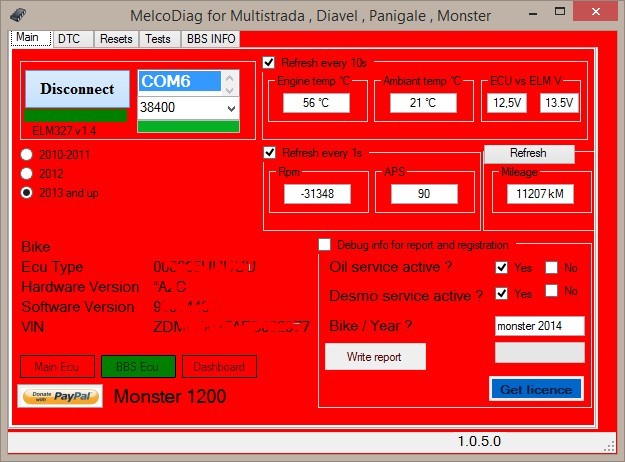Grab the resize grip in status bar
625x462 pixels.
[x=610, y=446]
